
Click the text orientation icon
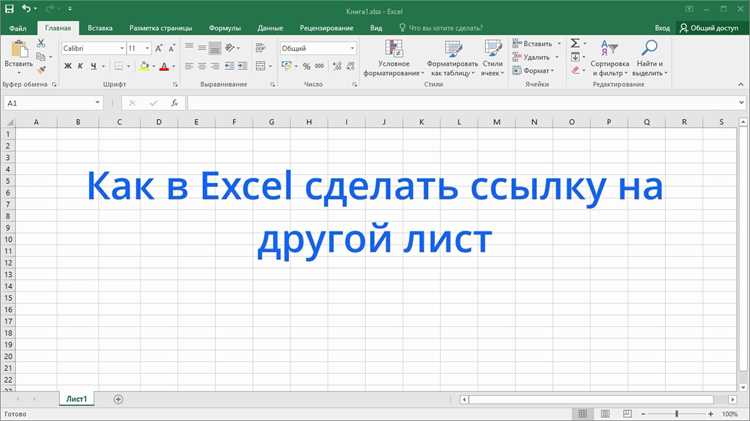(231, 48)
